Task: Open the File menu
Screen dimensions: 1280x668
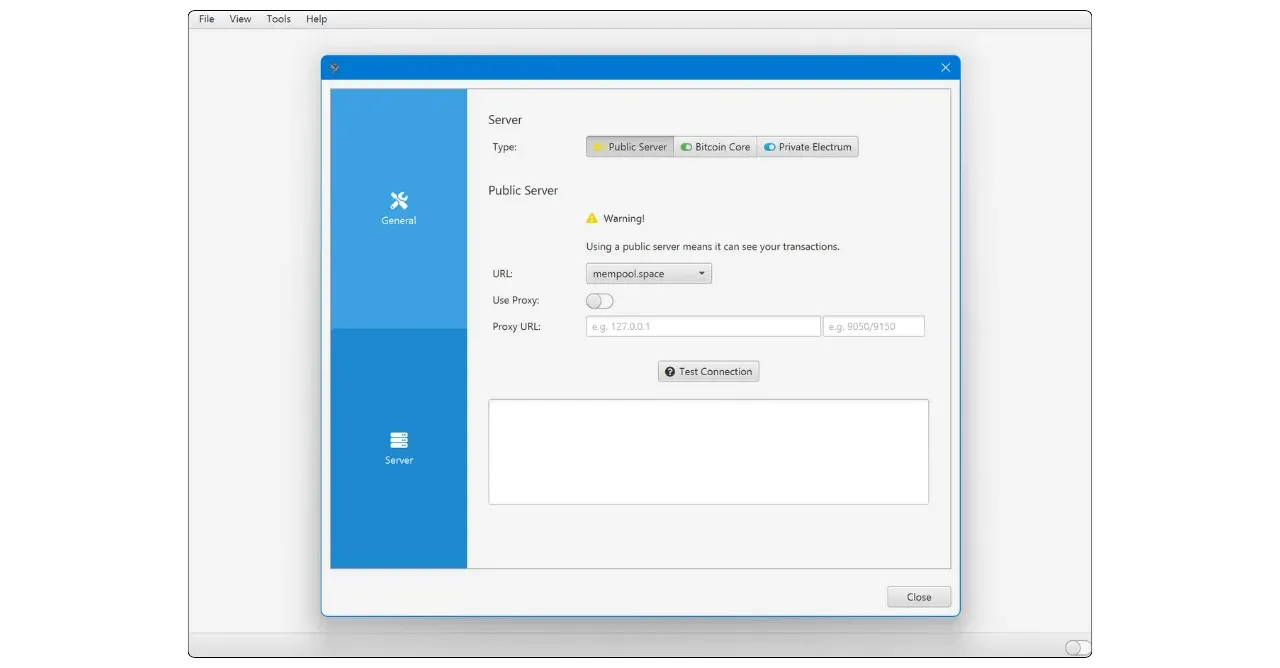Action: (206, 19)
